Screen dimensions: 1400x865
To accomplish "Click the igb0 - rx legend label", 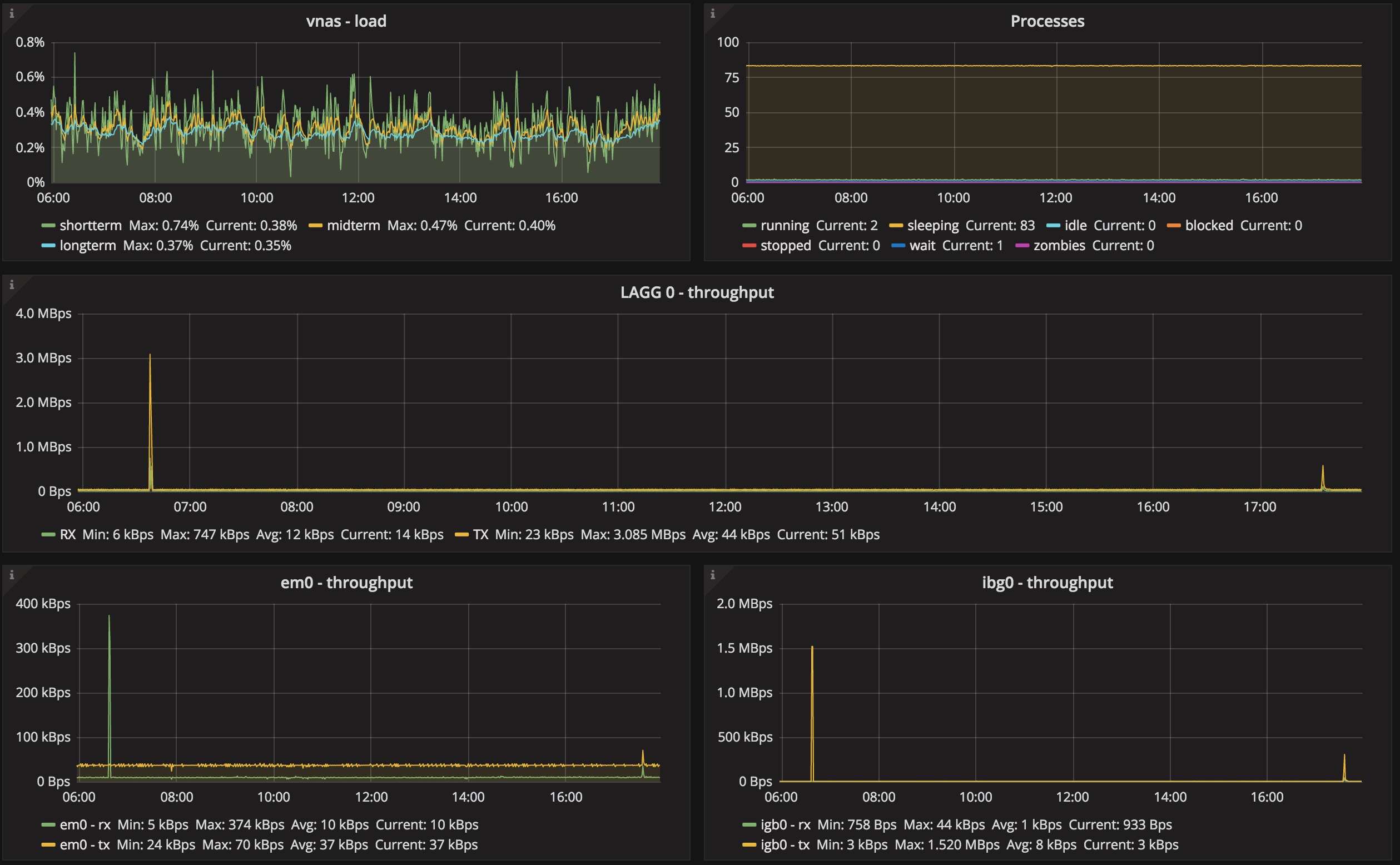I will pyautogui.click(x=785, y=824).
